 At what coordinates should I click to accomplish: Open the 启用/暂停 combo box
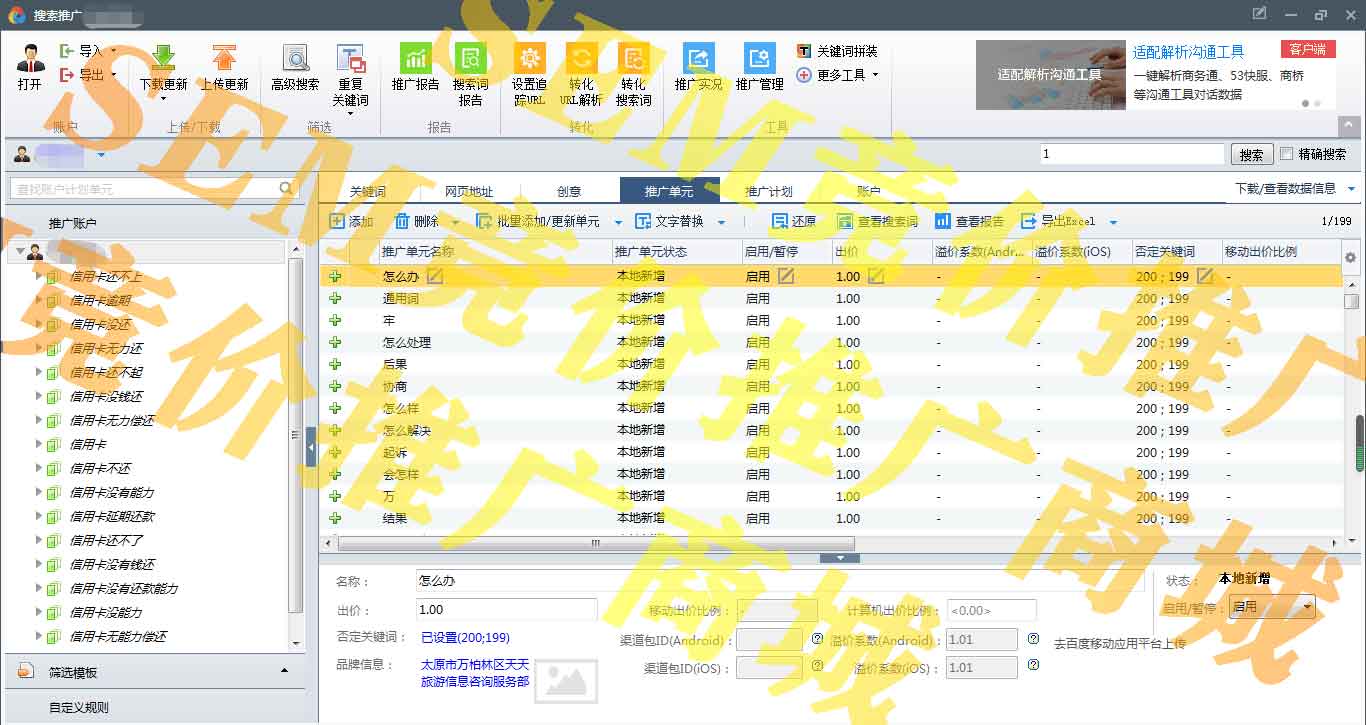[1272, 607]
